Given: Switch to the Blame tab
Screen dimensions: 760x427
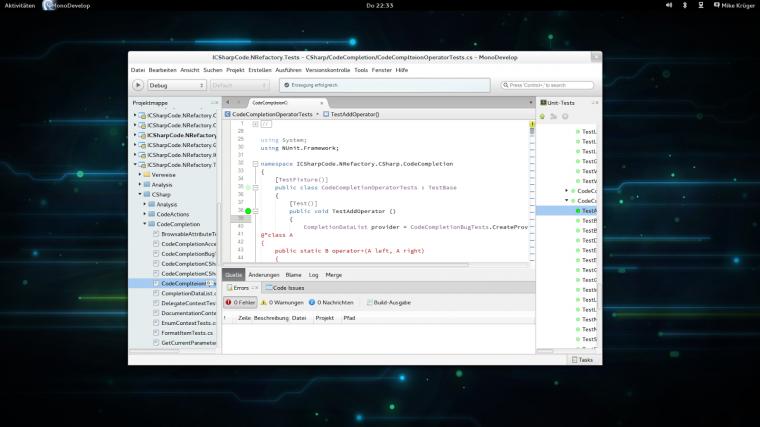Looking at the screenshot, I should click(293, 275).
